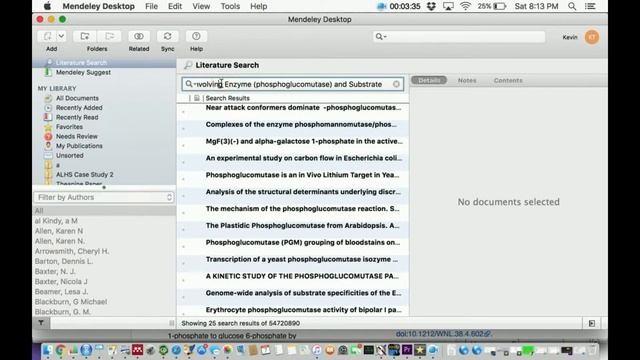Open Recently Read in My Library
This screenshot has width=640, height=360.
77,117
